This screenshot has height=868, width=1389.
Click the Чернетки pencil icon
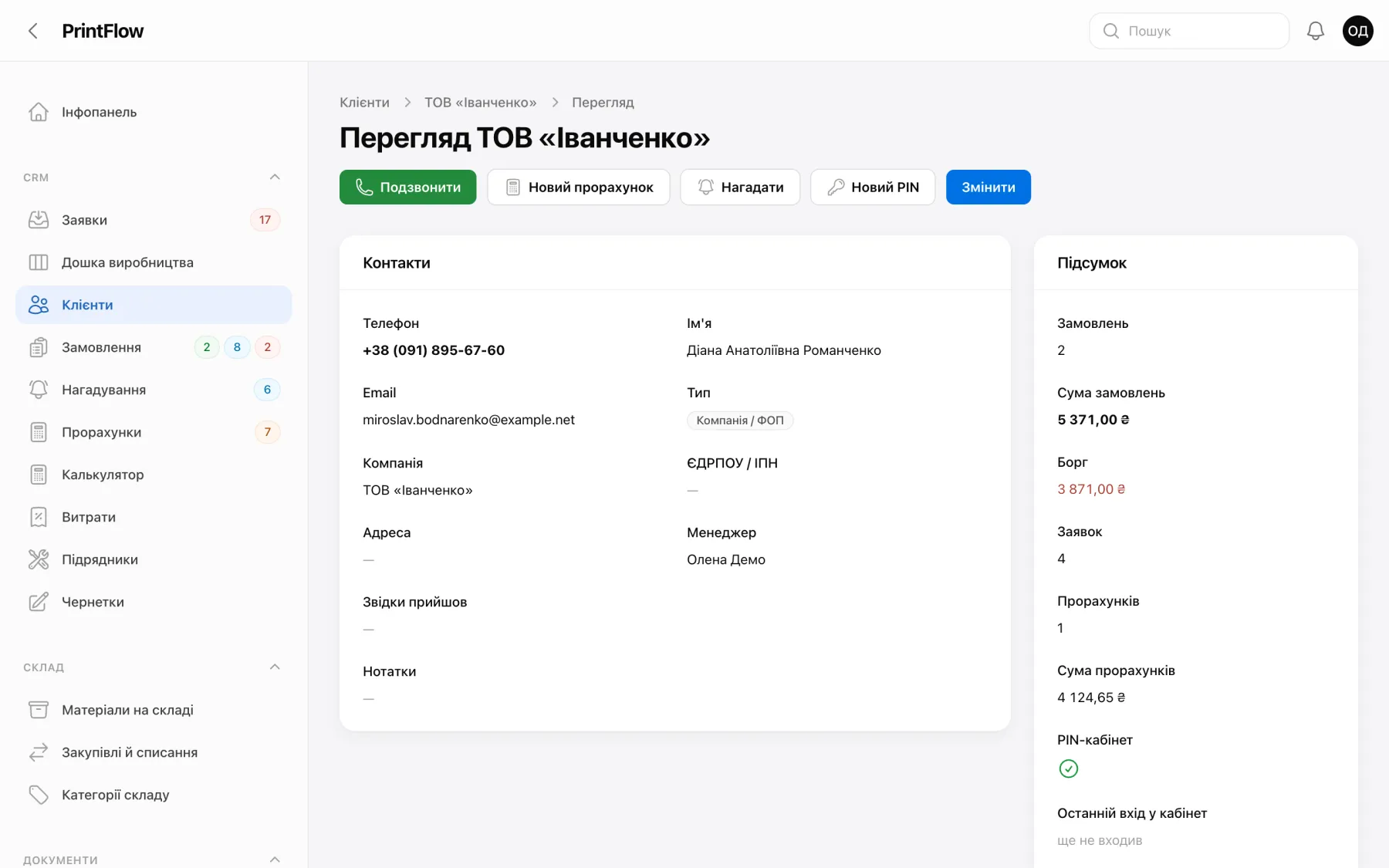pyautogui.click(x=39, y=602)
